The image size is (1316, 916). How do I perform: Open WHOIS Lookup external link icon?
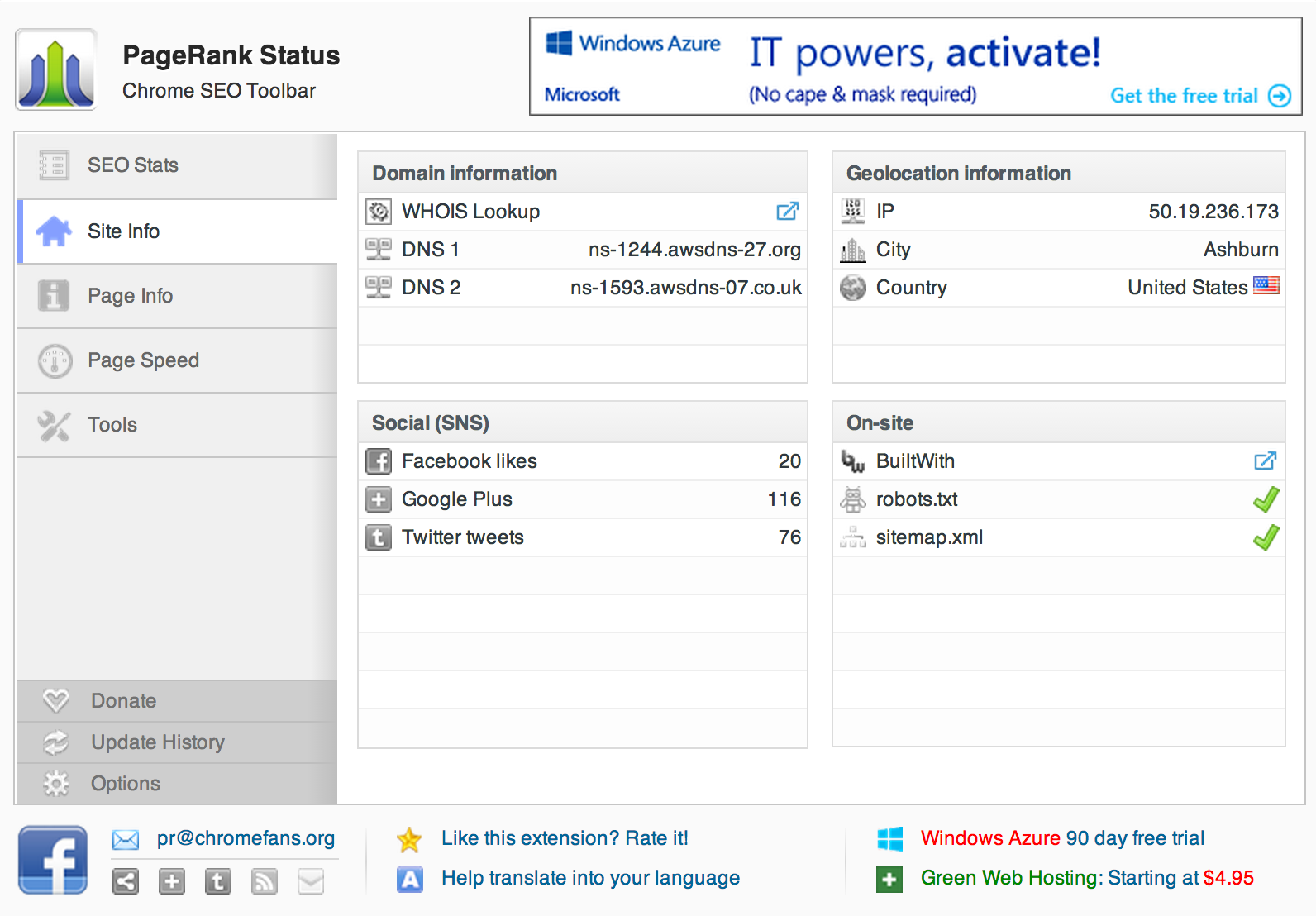click(x=788, y=212)
